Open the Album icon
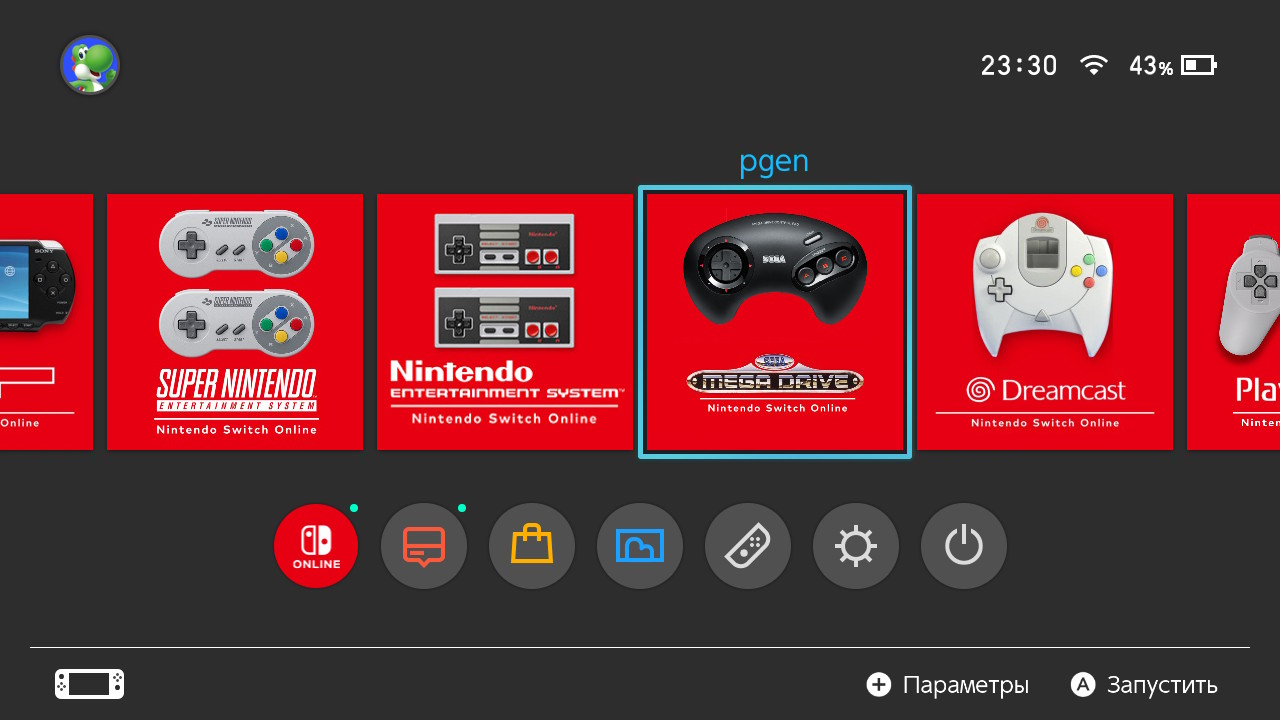The height and width of the screenshot is (720, 1280). click(x=640, y=546)
